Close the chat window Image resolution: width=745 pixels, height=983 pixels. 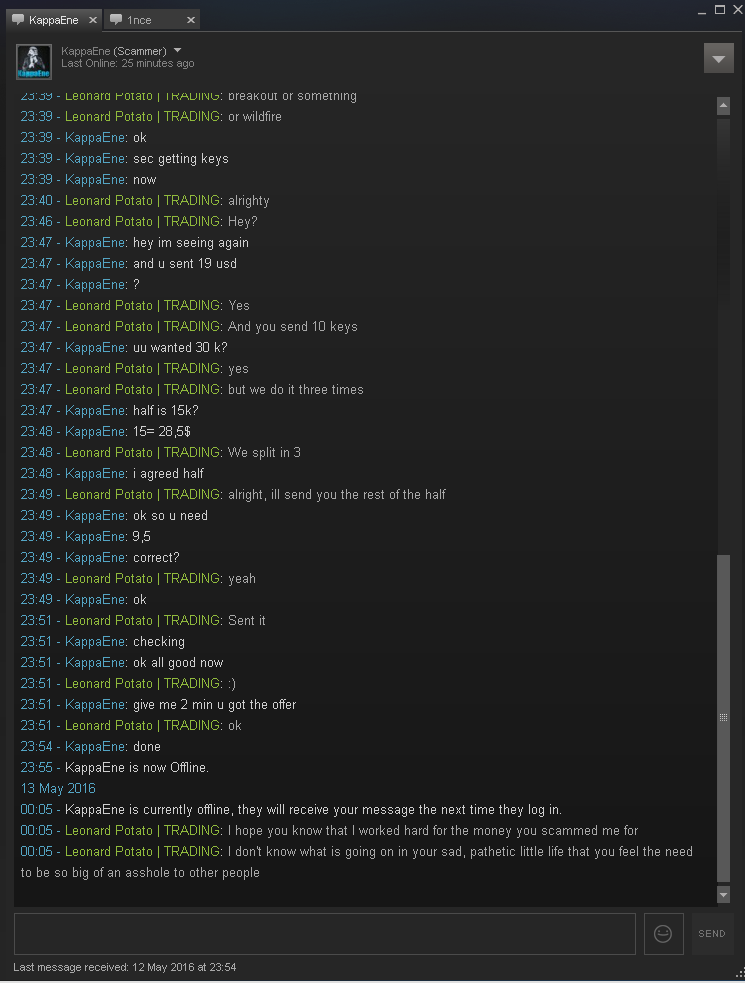(x=737, y=9)
